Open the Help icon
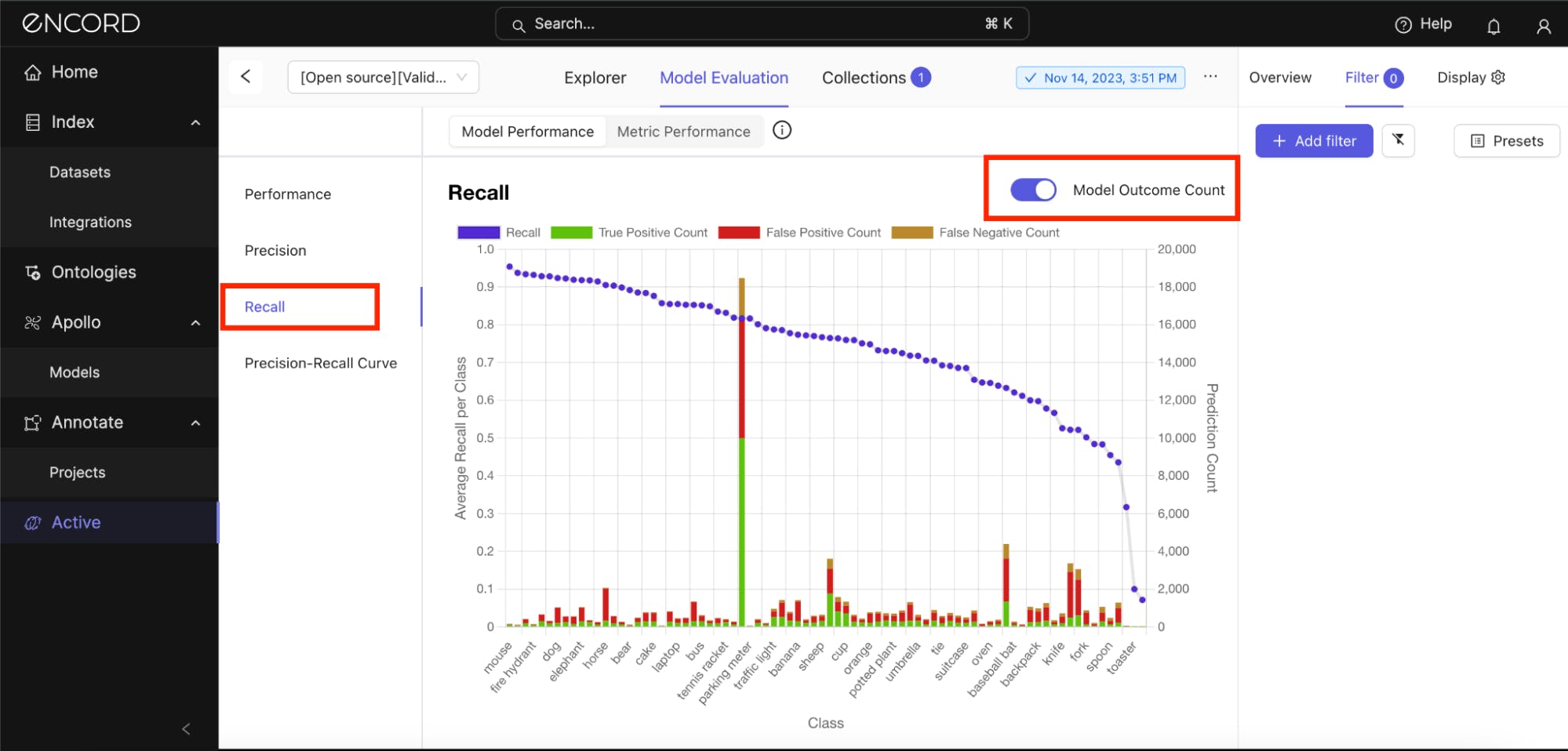The image size is (1568, 751). pyautogui.click(x=1402, y=24)
